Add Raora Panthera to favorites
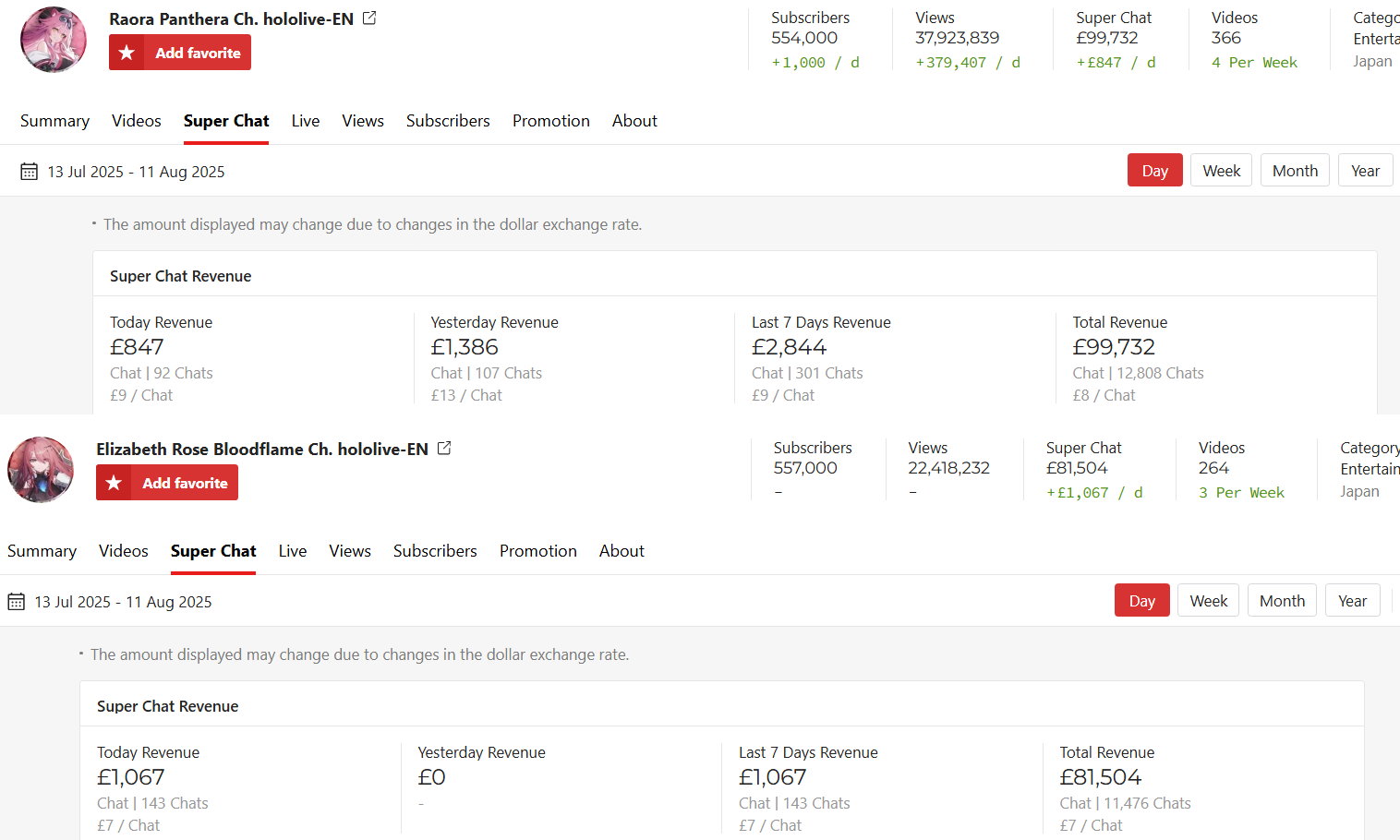 180,53
